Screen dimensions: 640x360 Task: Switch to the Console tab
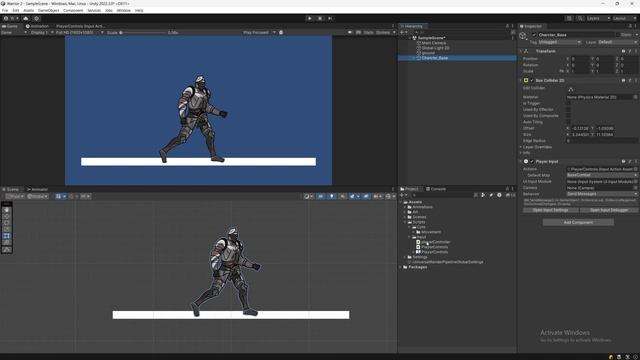436,189
